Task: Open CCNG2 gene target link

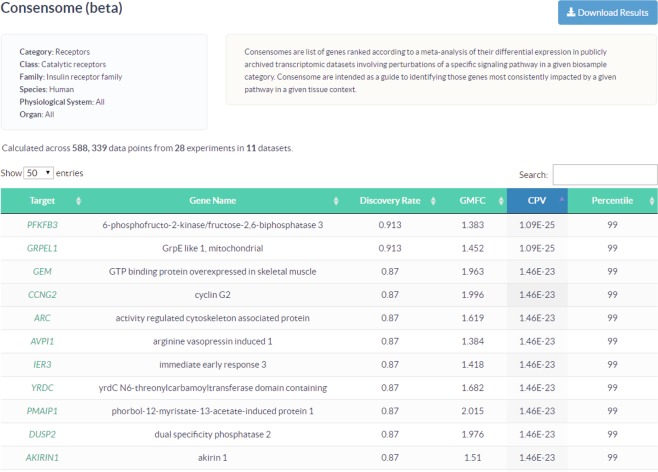Action: (42, 295)
